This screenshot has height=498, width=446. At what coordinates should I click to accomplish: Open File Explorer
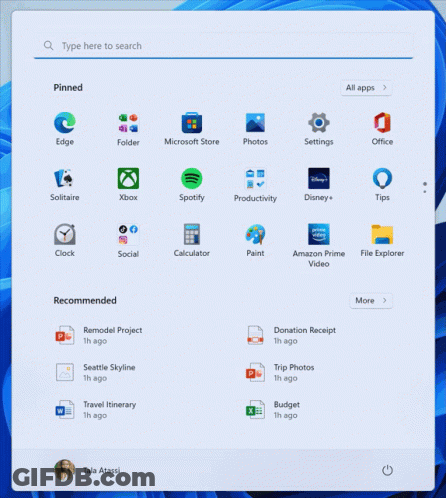382,240
